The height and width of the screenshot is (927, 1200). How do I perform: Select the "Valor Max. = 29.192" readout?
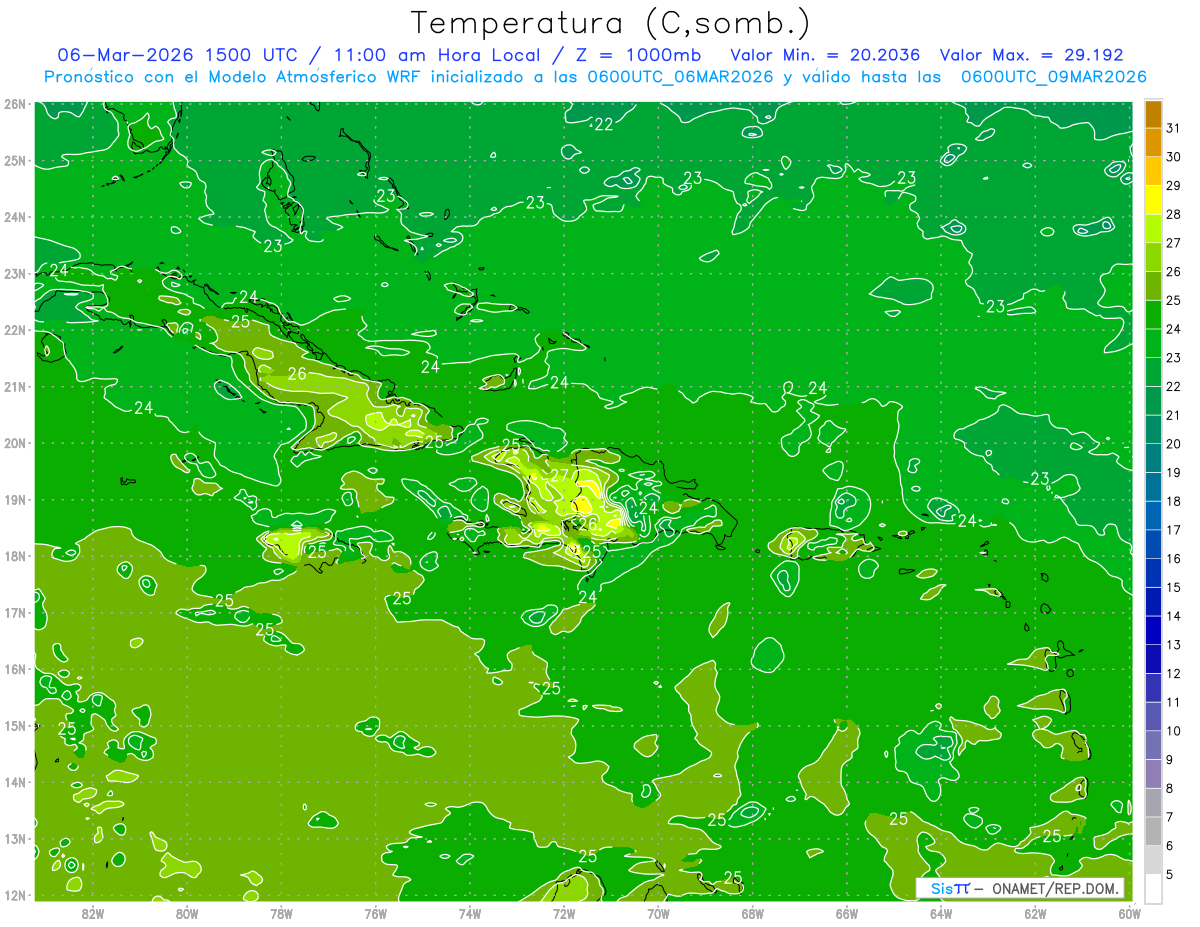coord(1032,55)
